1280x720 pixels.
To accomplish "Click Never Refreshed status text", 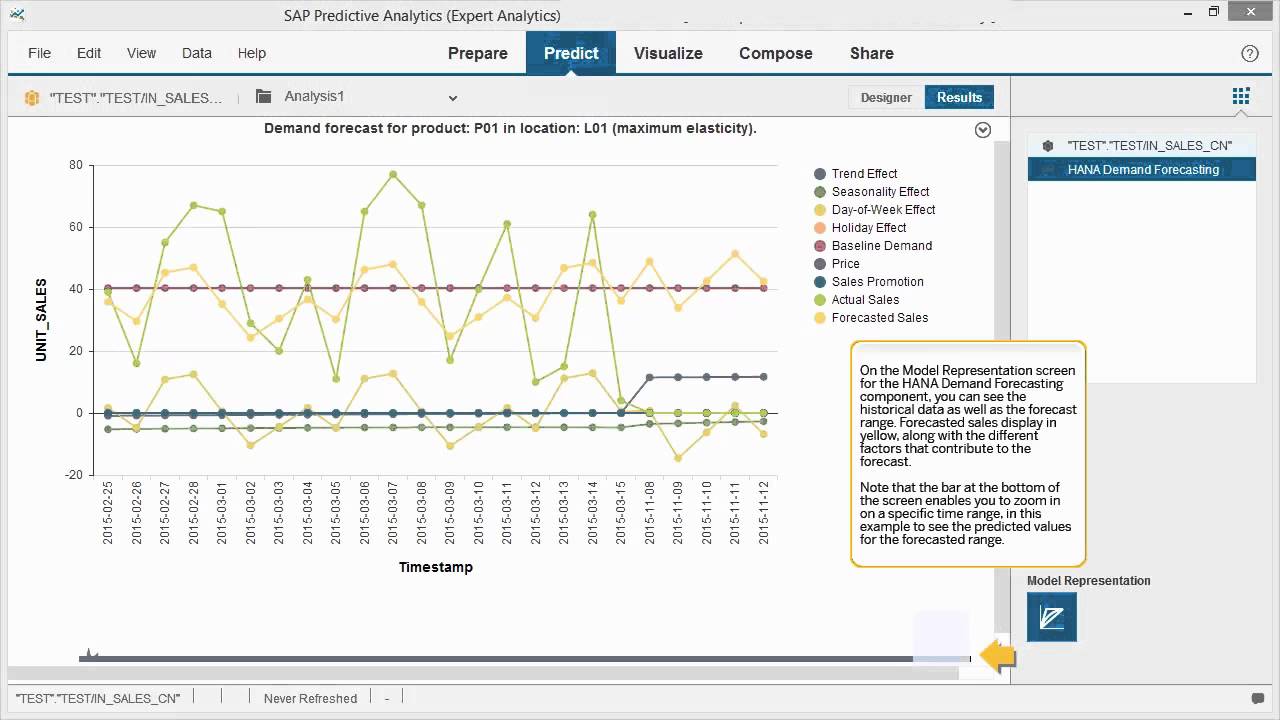I will point(310,698).
